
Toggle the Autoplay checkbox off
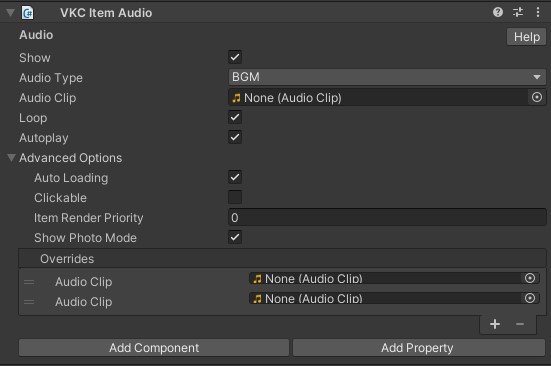[235, 137]
